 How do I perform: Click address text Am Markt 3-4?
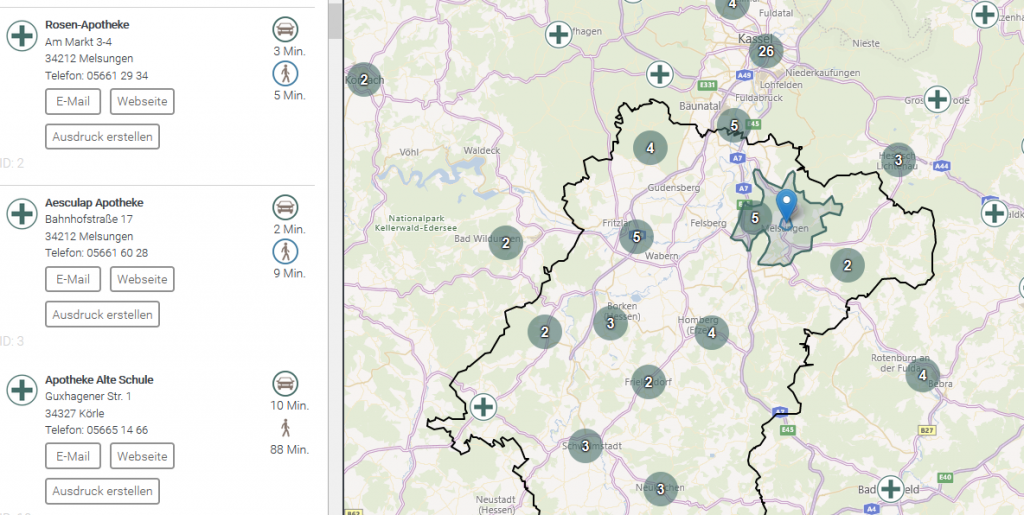(x=78, y=42)
